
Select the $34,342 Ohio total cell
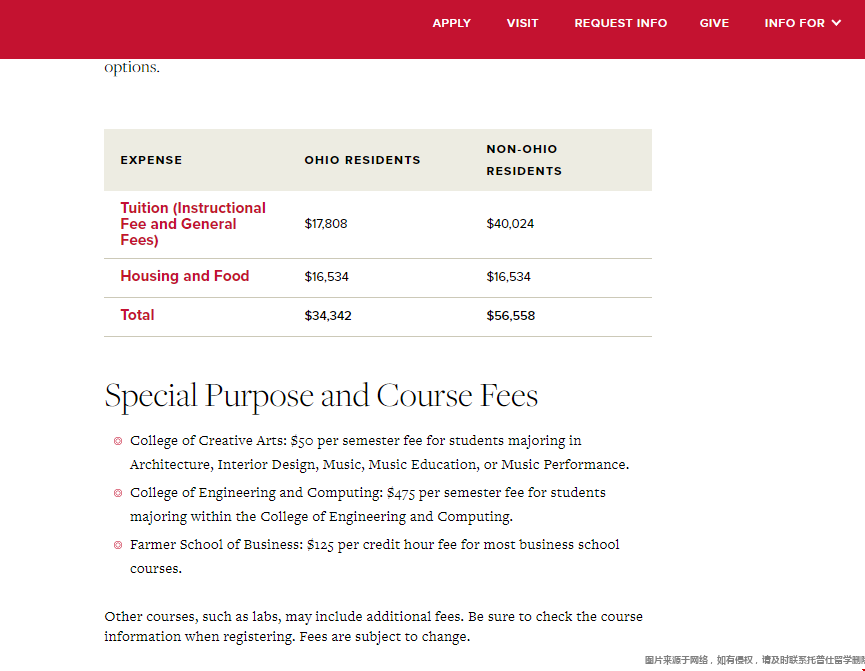(328, 316)
